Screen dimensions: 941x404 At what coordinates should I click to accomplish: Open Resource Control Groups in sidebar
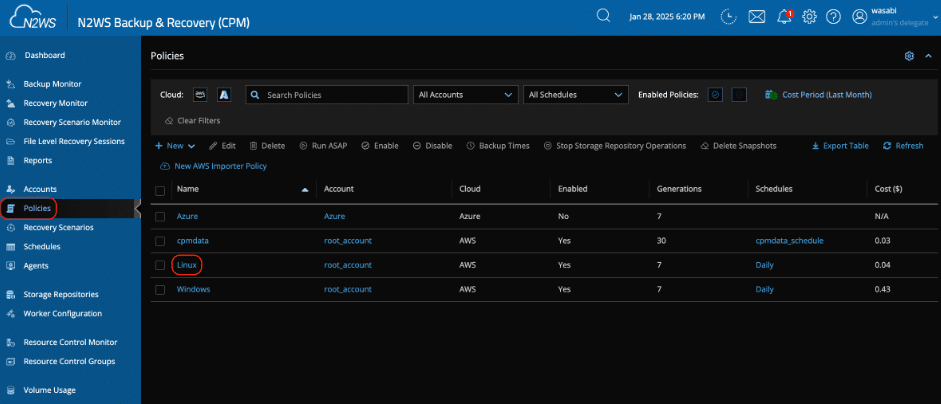(70, 361)
